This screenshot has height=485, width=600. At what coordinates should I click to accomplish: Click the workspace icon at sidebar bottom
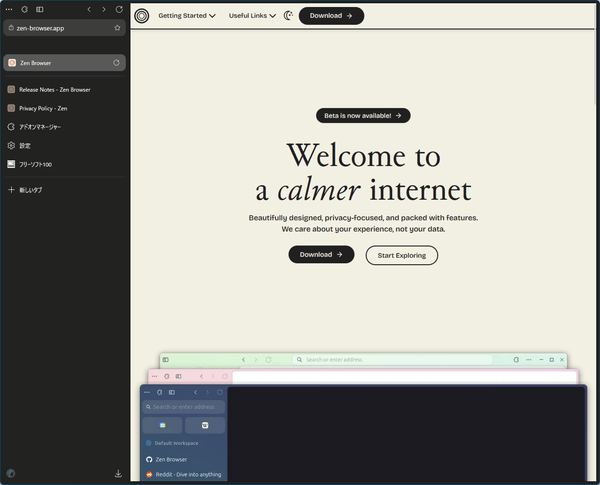tap(11, 474)
